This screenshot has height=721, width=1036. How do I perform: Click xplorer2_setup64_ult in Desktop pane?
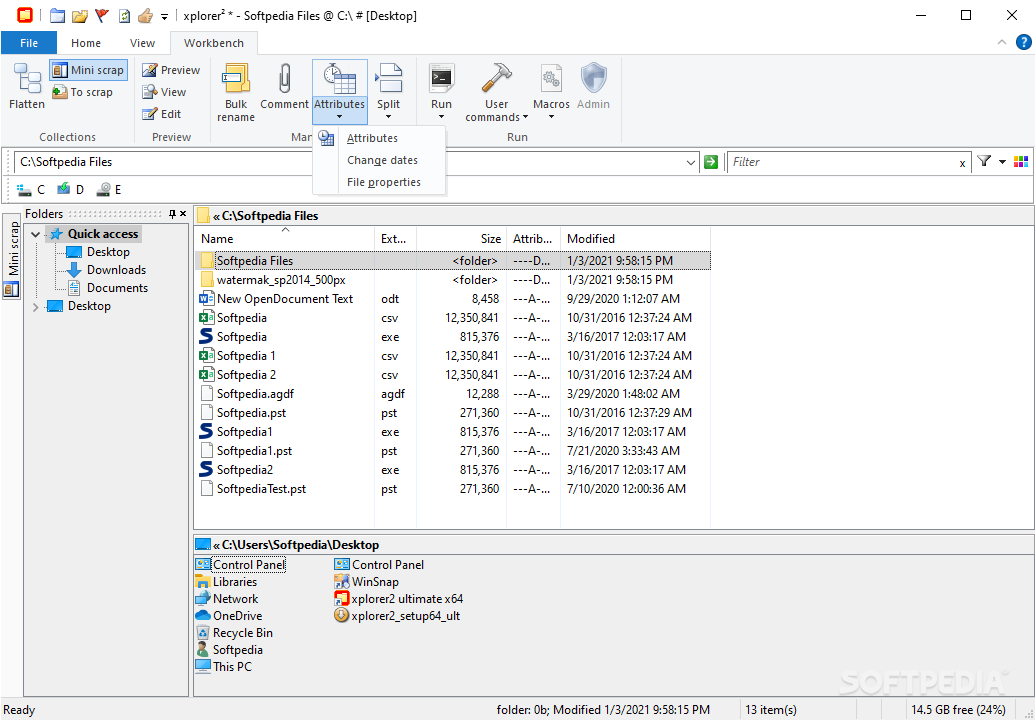[x=397, y=616]
